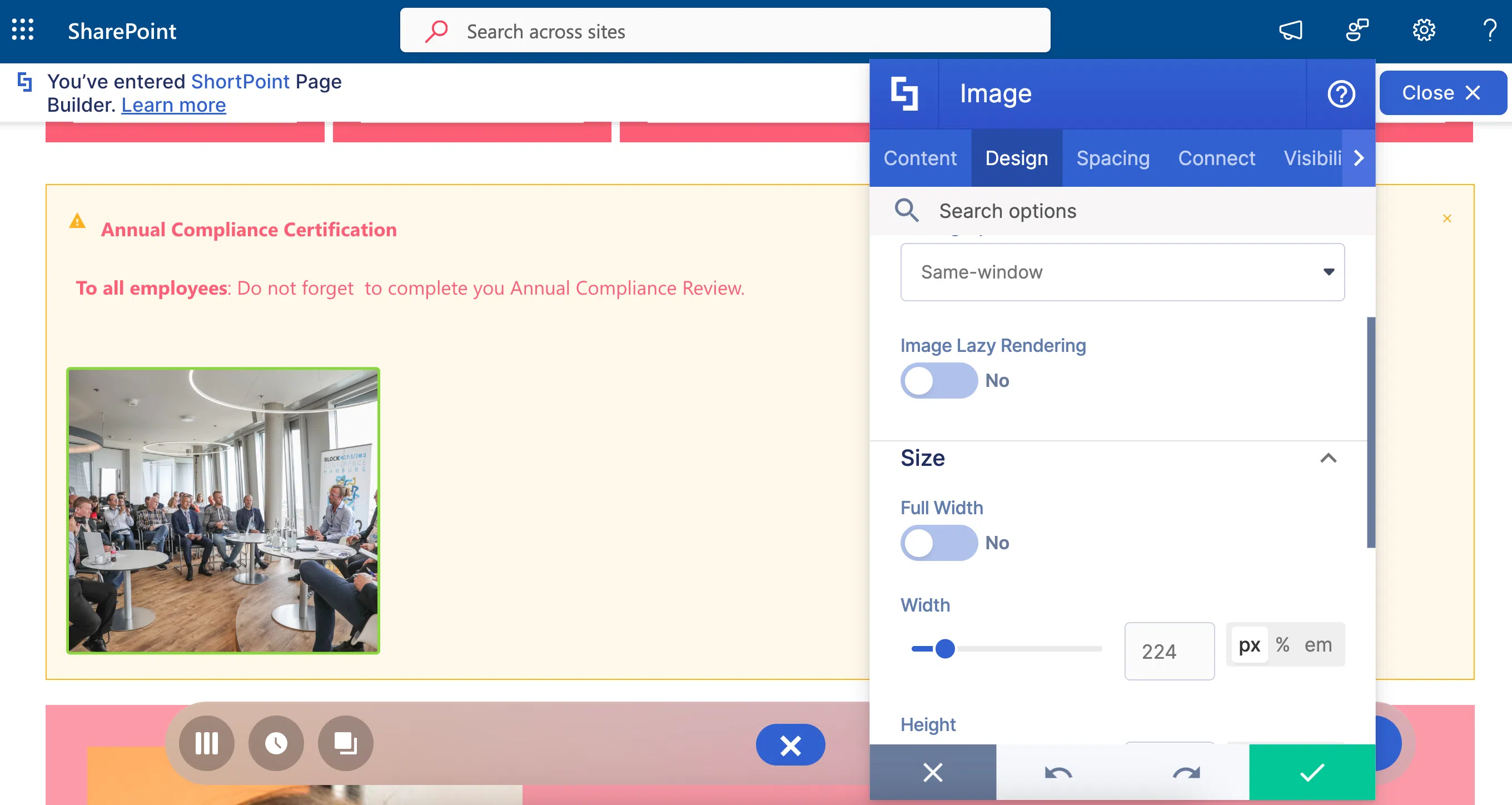Image resolution: width=1512 pixels, height=805 pixels.
Task: Select the % width unit
Action: pyautogui.click(x=1282, y=645)
